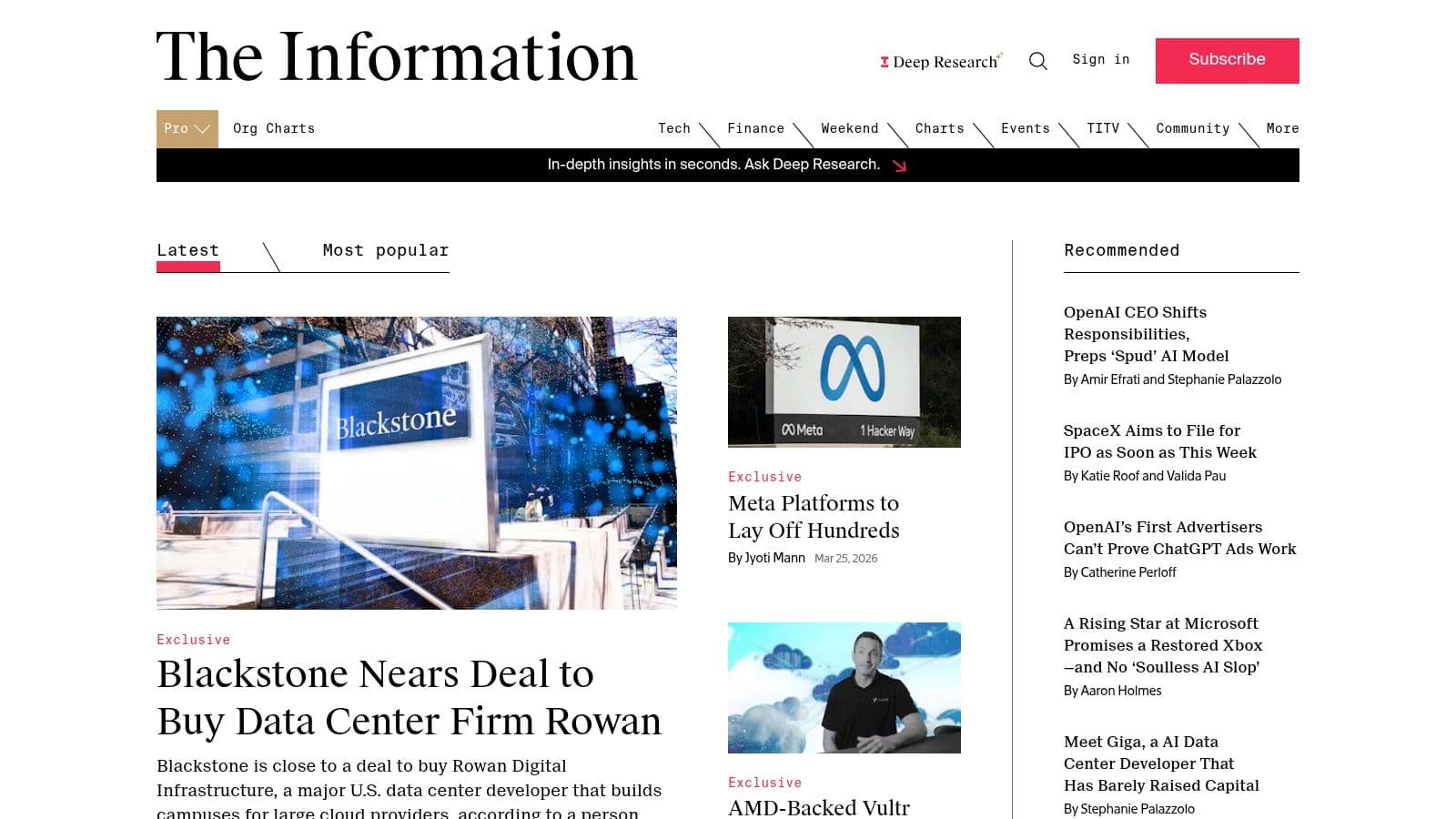The height and width of the screenshot is (819, 1456).
Task: Click author Jyoti Mann
Action: pos(774,558)
